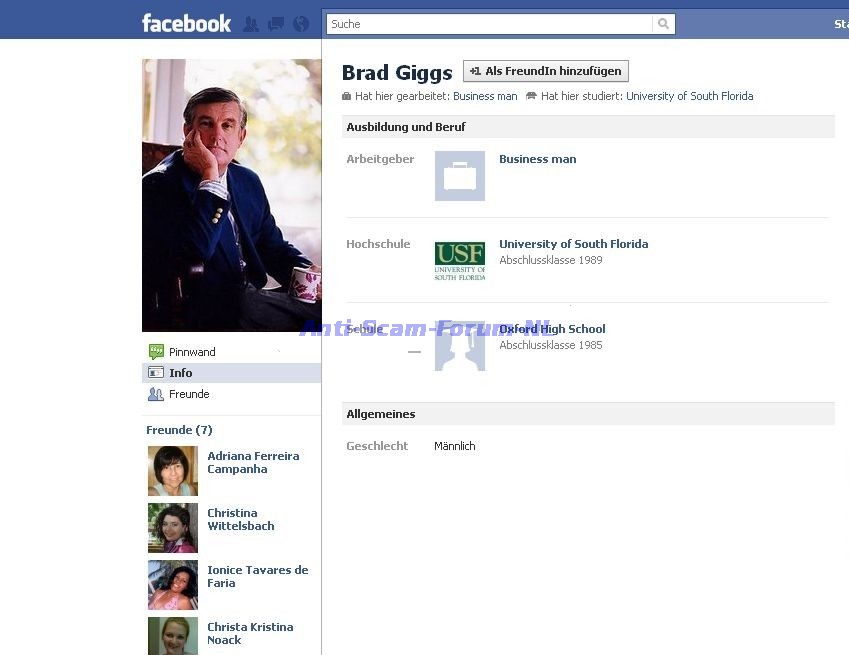Click Christina Wittelsbach's friend thumbnail
The height and width of the screenshot is (655, 849).
(173, 528)
